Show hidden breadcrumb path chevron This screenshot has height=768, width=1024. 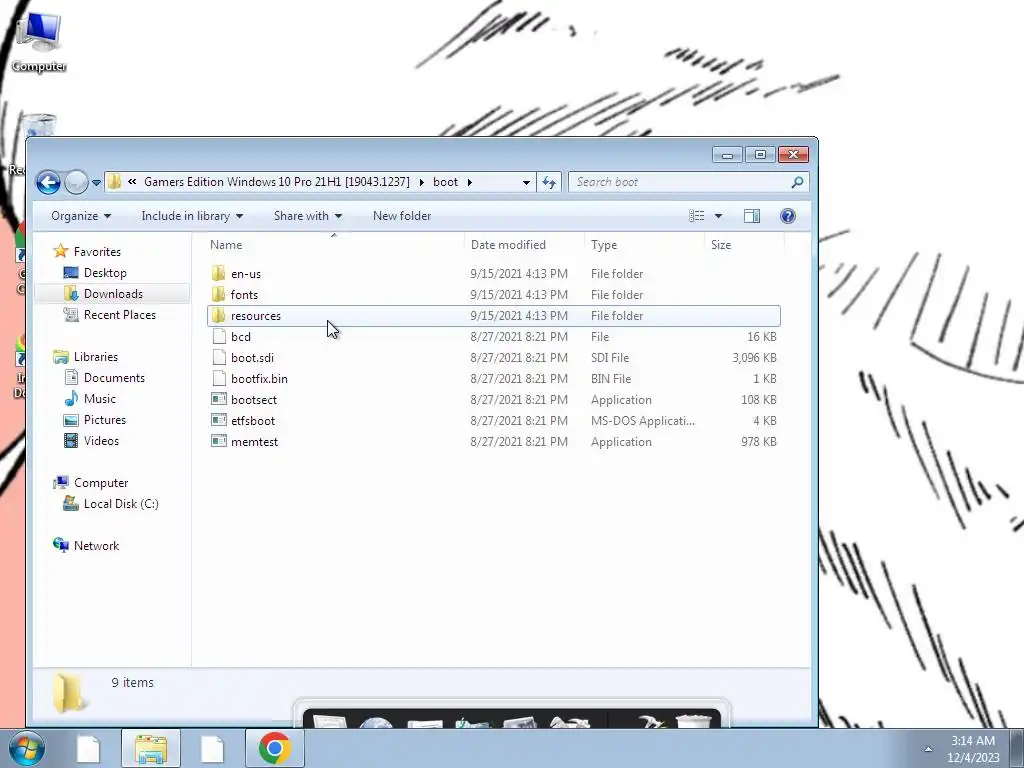click(132, 182)
